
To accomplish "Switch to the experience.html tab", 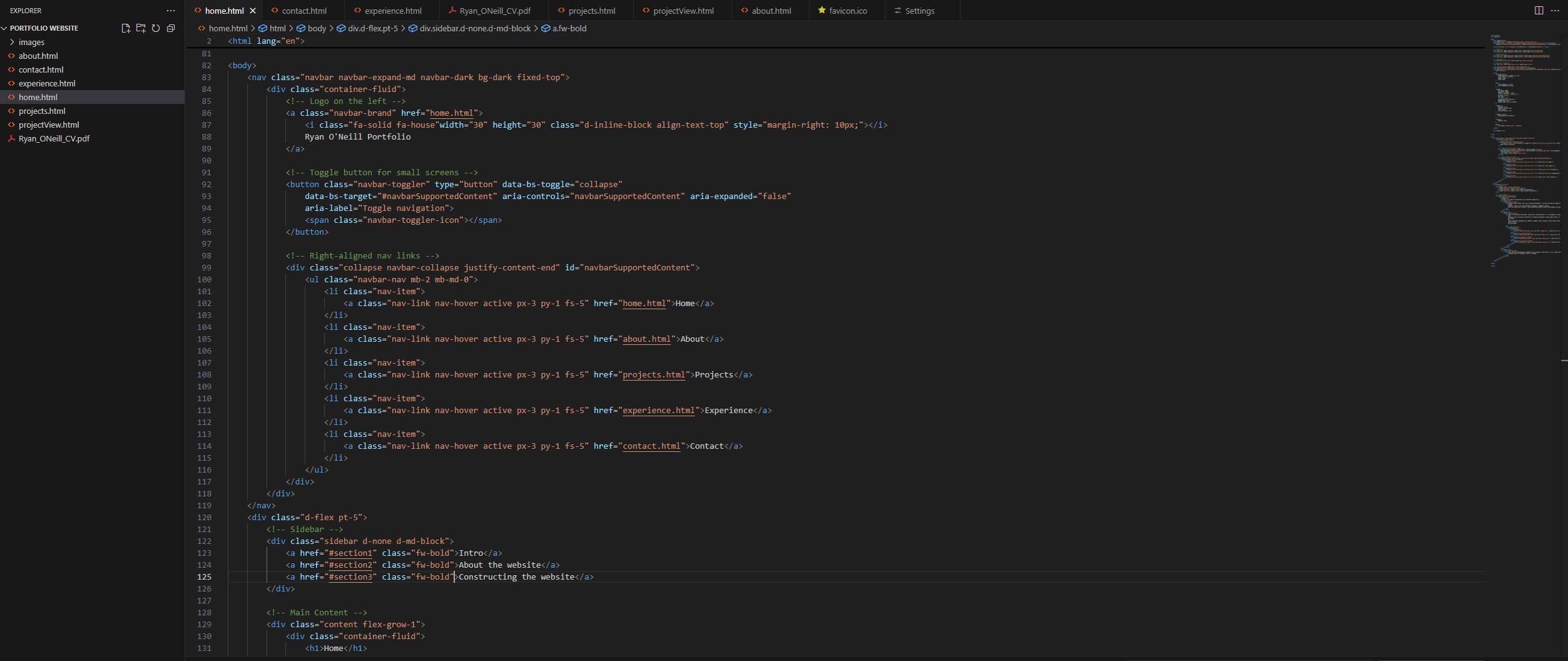I will coord(393,11).
